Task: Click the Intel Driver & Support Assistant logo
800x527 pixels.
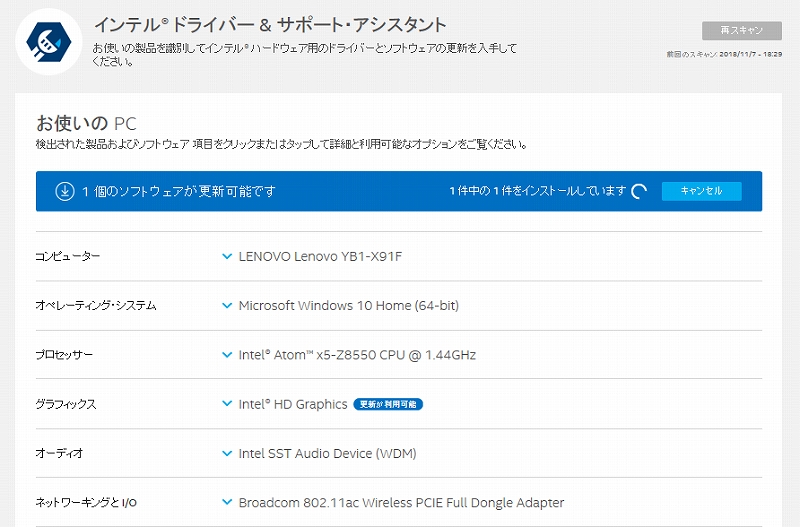Action: pyautogui.click(x=48, y=42)
